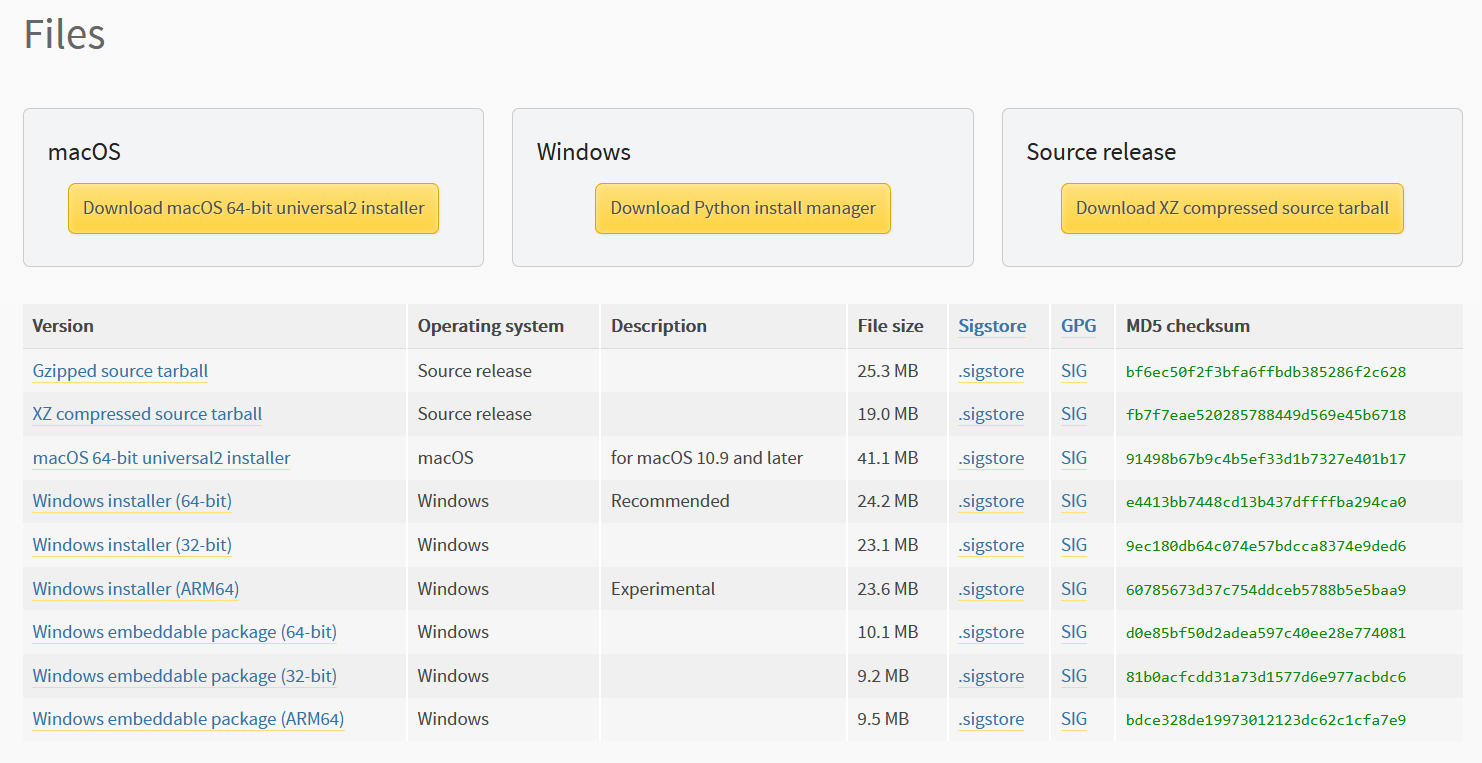
Task: Select the checksum starting with bf6ec50f
Action: 1266,372
